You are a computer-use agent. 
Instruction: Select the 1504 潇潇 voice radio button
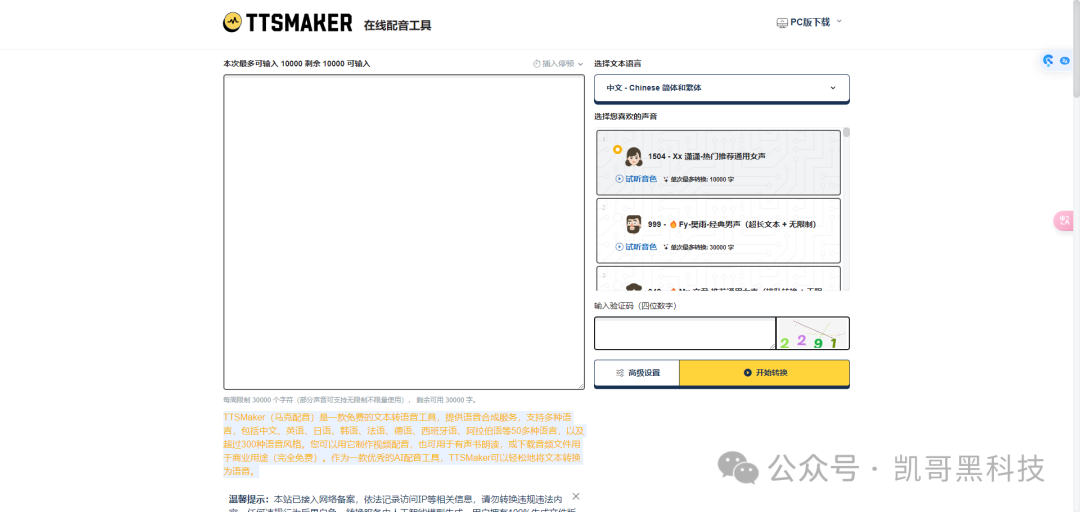point(617,149)
